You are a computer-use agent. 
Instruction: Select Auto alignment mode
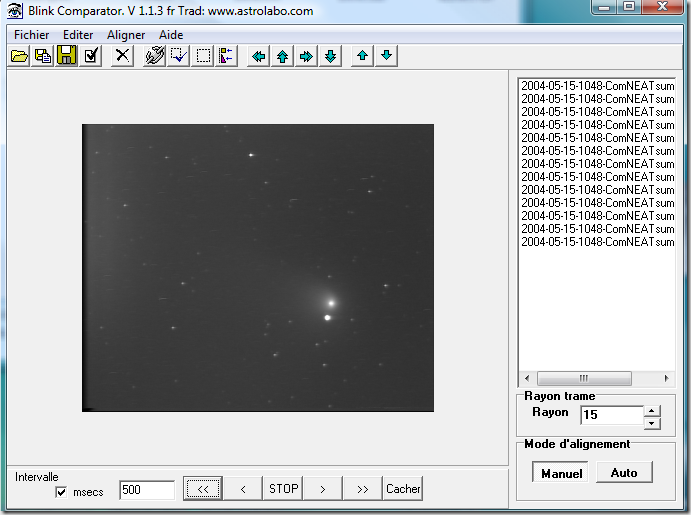tap(624, 473)
